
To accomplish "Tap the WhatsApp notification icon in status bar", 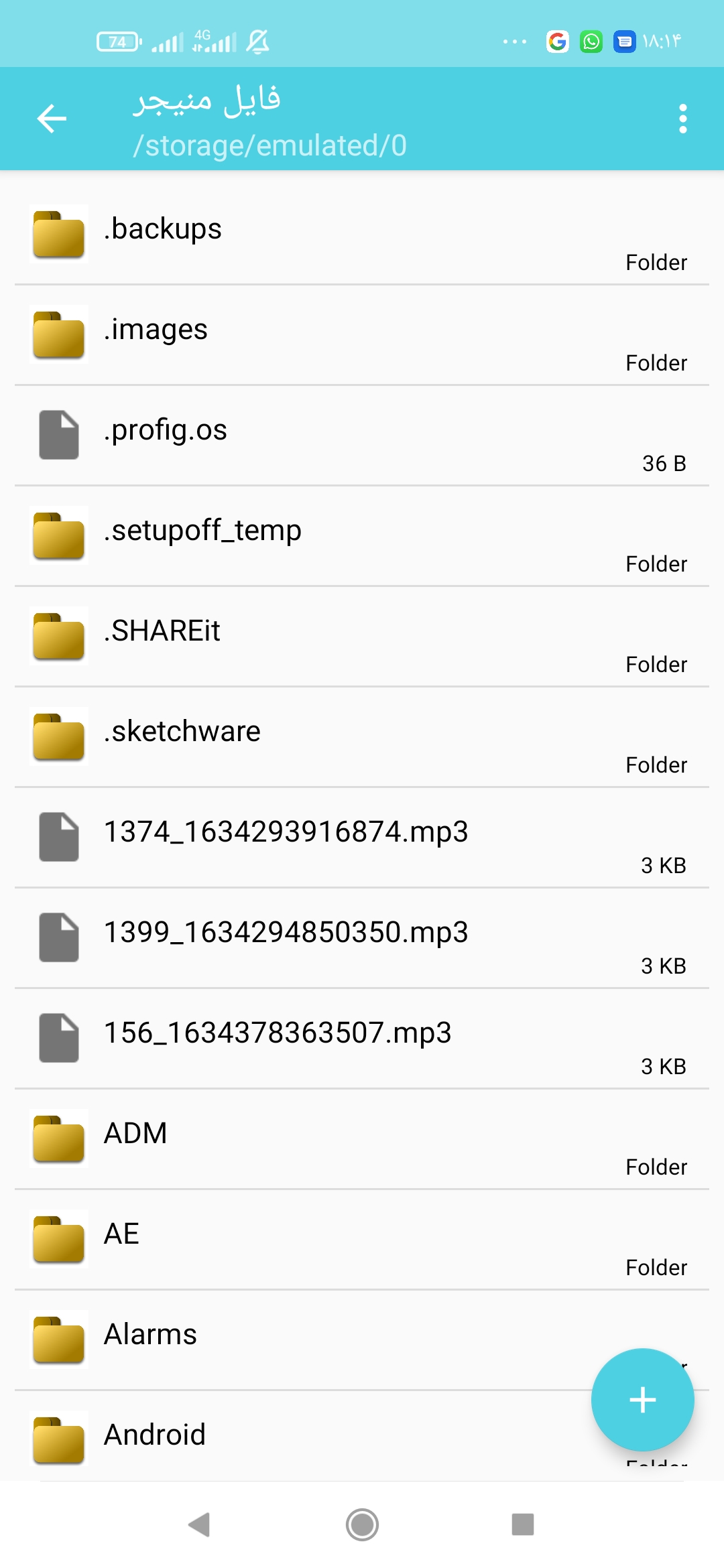I will 591,42.
